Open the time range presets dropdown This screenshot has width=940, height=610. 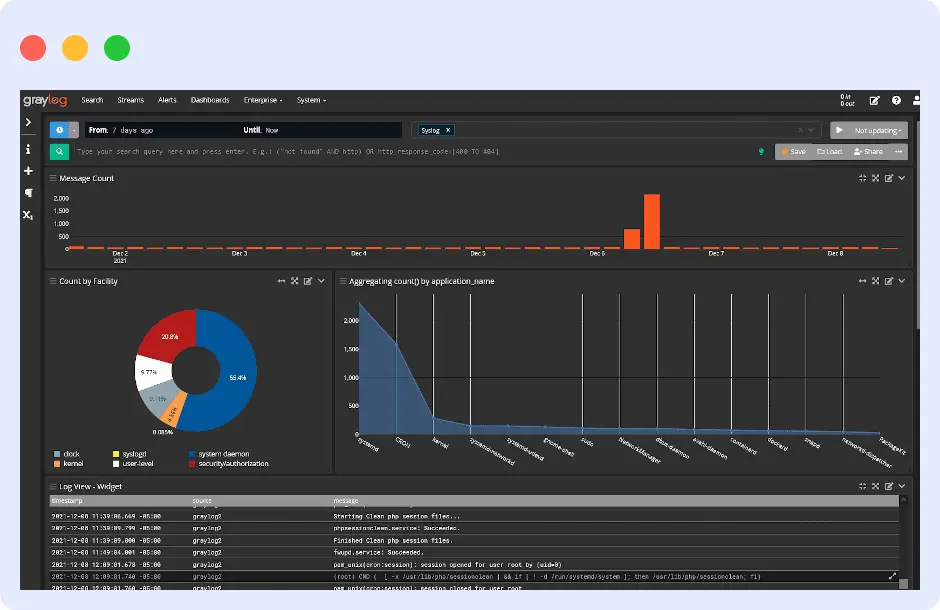coord(74,130)
